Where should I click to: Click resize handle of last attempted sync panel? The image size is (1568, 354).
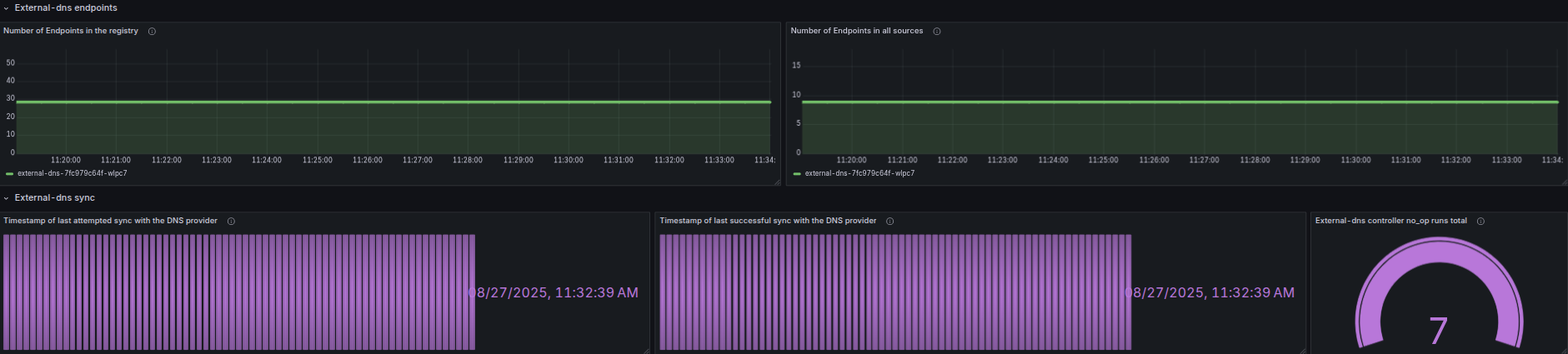point(646,350)
